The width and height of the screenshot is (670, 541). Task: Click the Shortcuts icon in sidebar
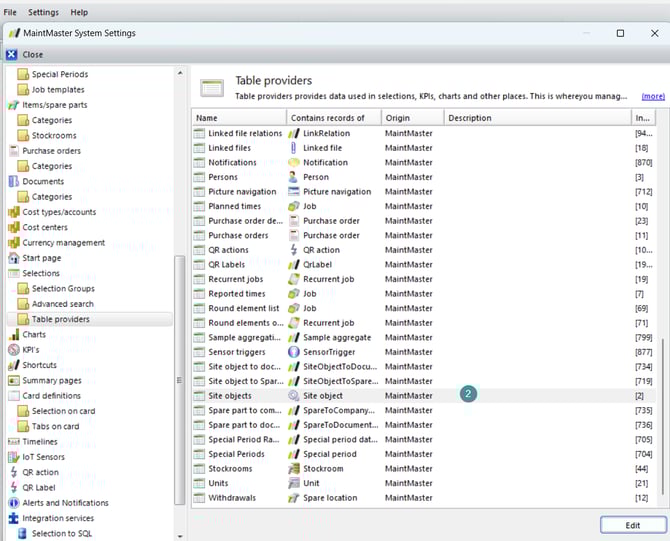click(14, 365)
